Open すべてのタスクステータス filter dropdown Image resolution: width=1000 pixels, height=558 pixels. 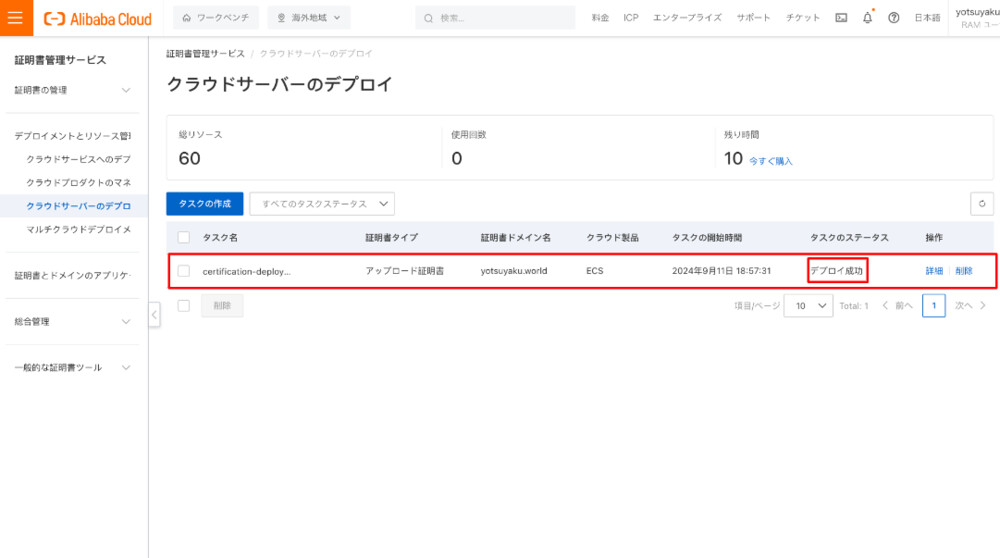pyautogui.click(x=322, y=204)
